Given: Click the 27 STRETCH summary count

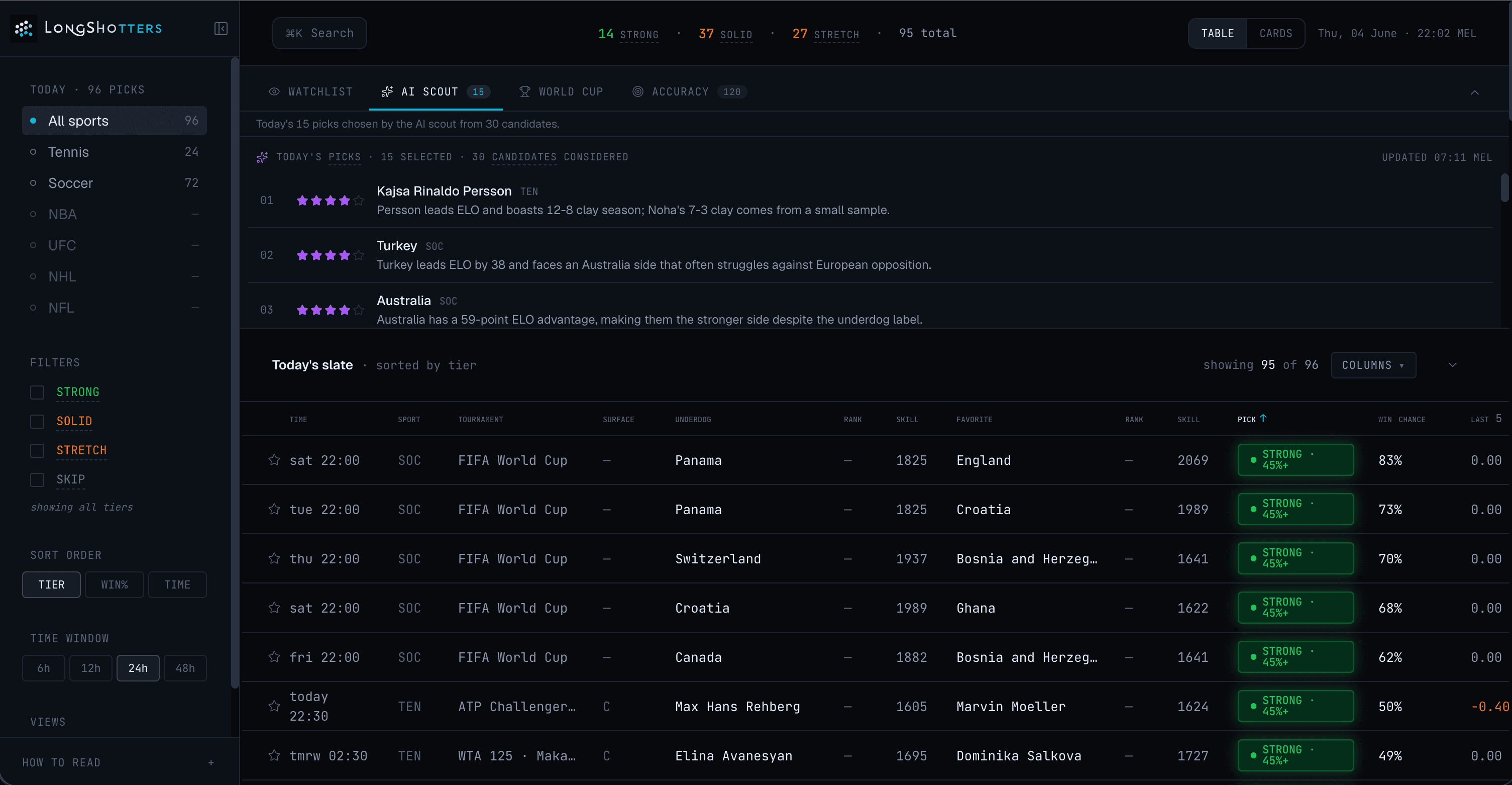Looking at the screenshot, I should (x=826, y=34).
